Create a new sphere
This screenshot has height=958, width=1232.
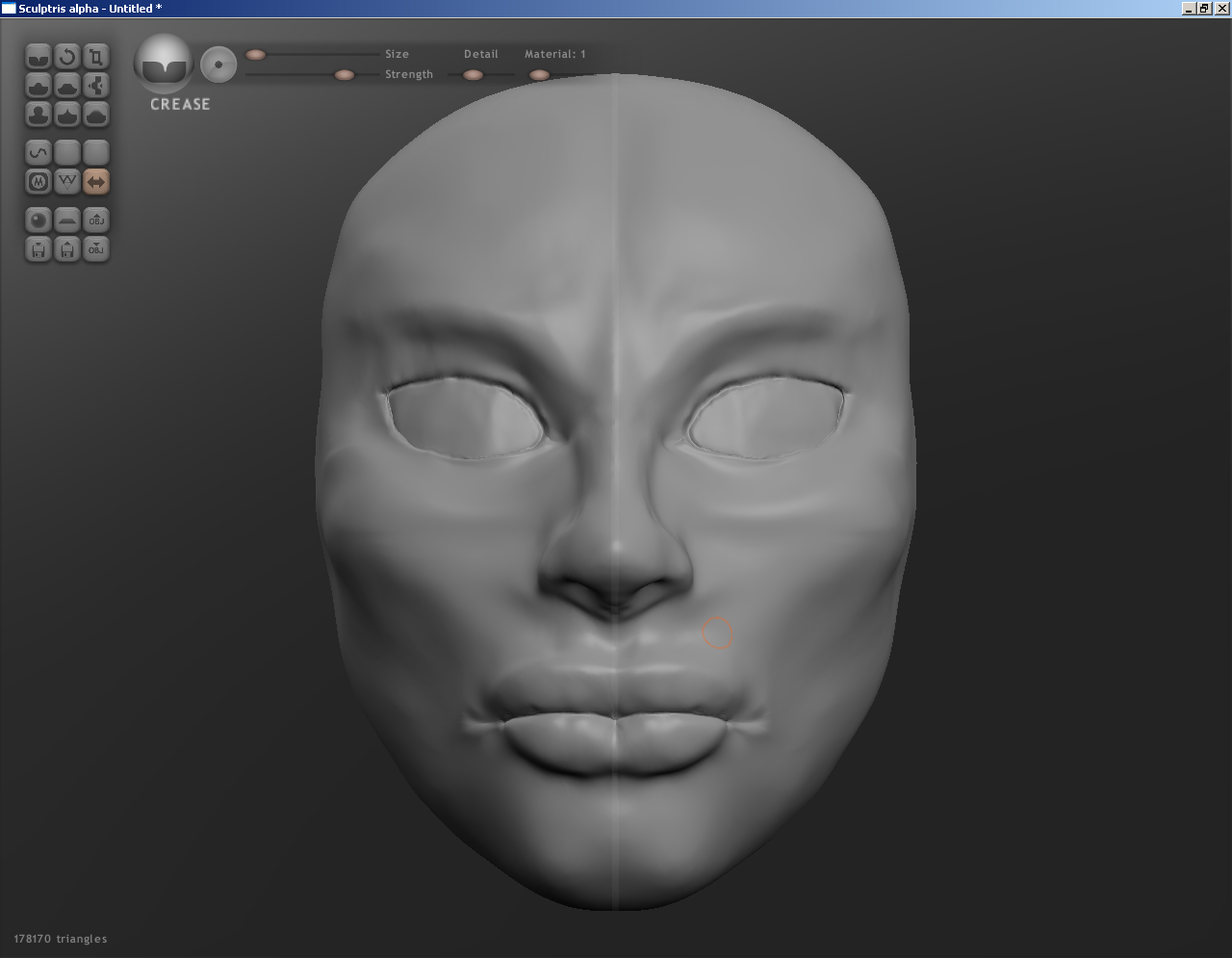coord(38,220)
